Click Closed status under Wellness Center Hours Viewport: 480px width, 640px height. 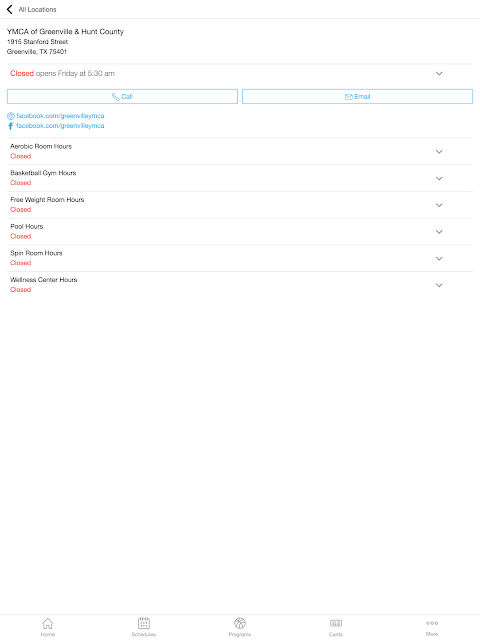[x=20, y=290]
